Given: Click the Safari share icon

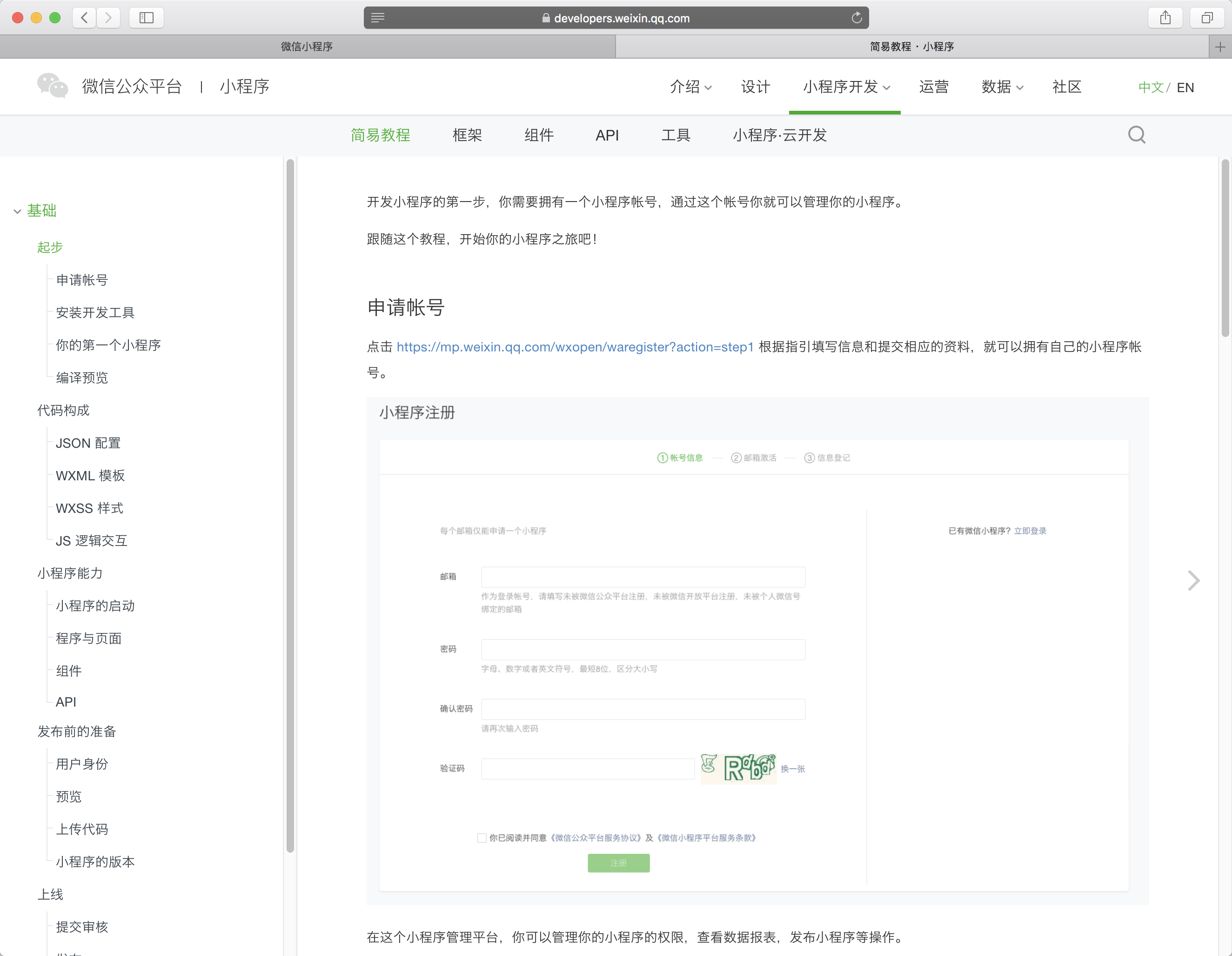Looking at the screenshot, I should point(1165,18).
